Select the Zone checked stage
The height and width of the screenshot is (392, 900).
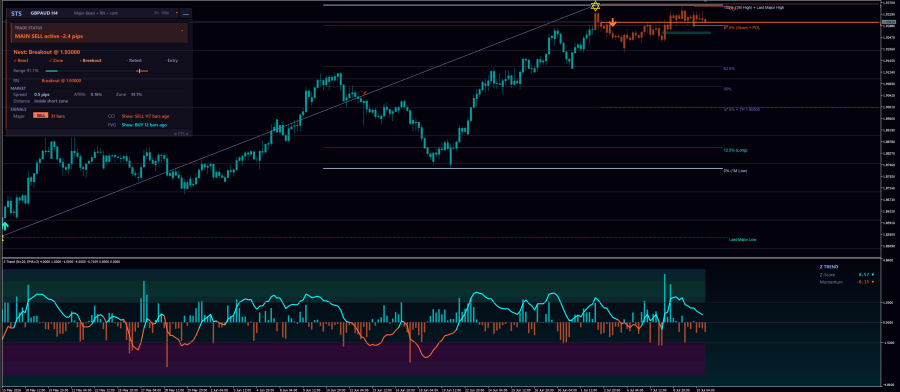coord(56,60)
